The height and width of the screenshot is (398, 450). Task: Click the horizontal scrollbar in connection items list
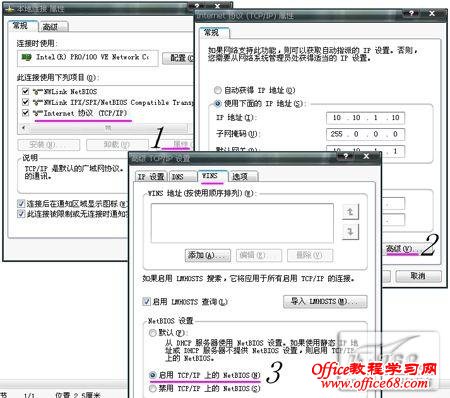coord(107,128)
